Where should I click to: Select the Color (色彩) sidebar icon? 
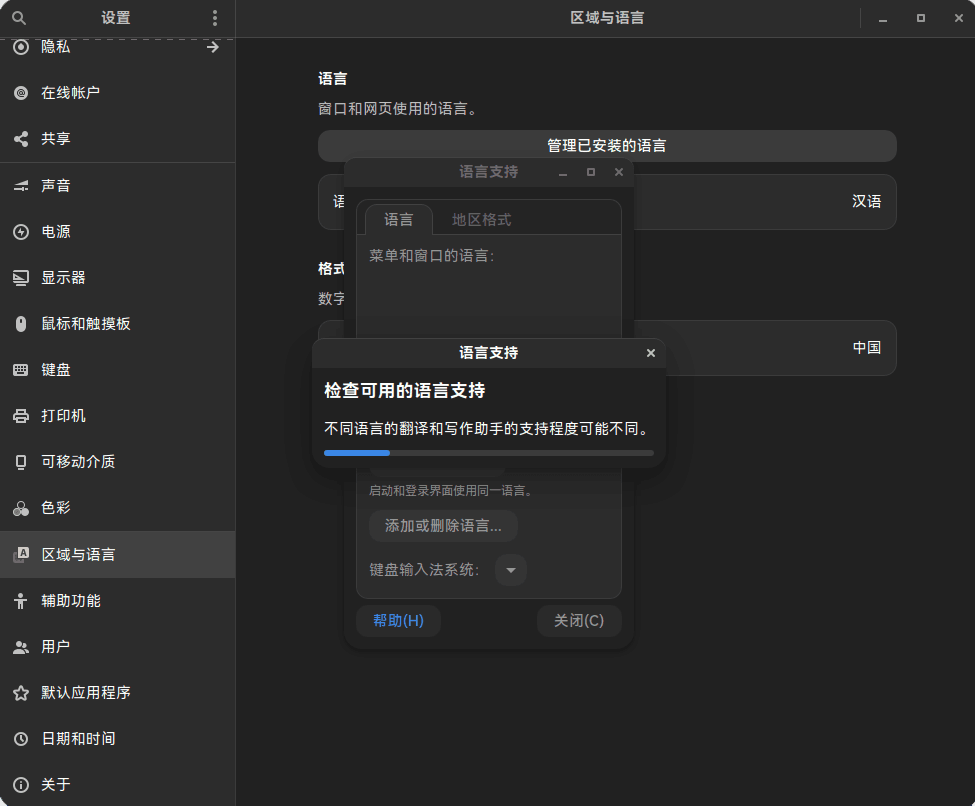click(22, 508)
